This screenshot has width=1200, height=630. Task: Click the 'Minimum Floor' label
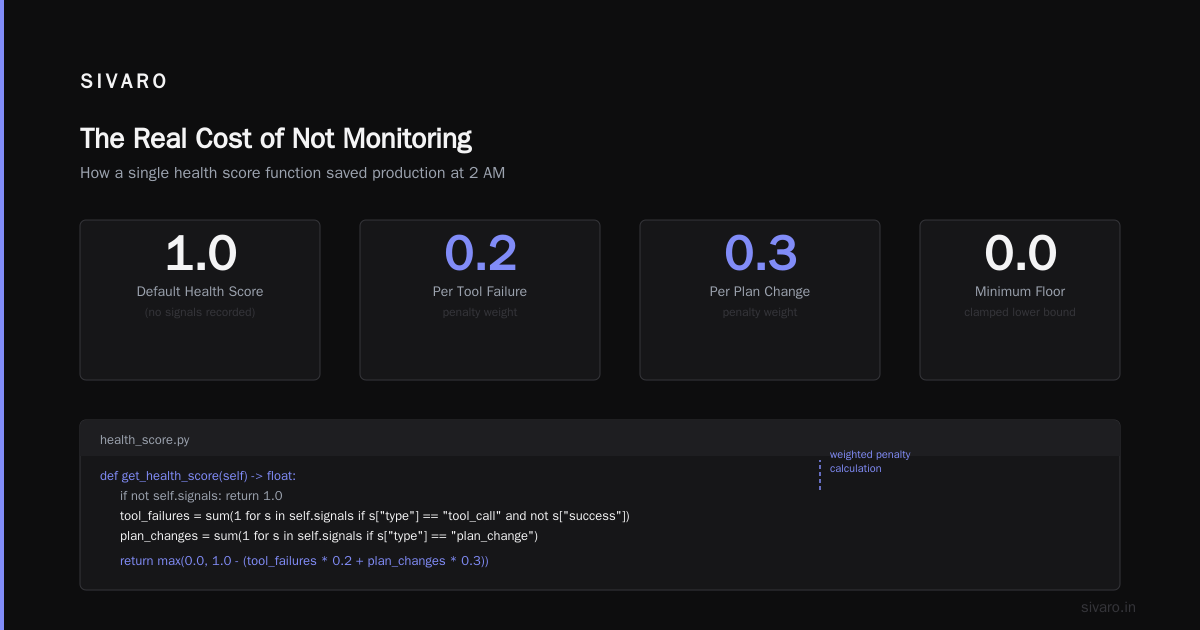pyautogui.click(x=1020, y=292)
